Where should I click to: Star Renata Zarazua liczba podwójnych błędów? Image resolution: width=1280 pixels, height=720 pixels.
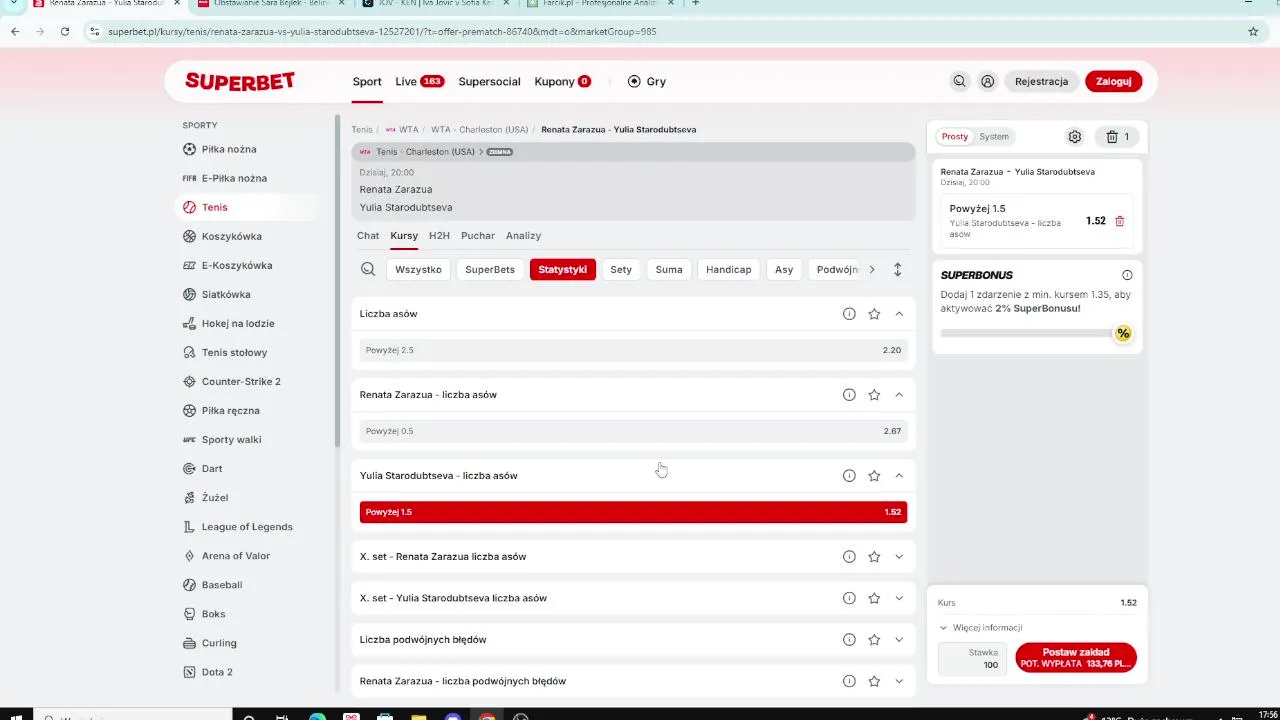point(874,681)
